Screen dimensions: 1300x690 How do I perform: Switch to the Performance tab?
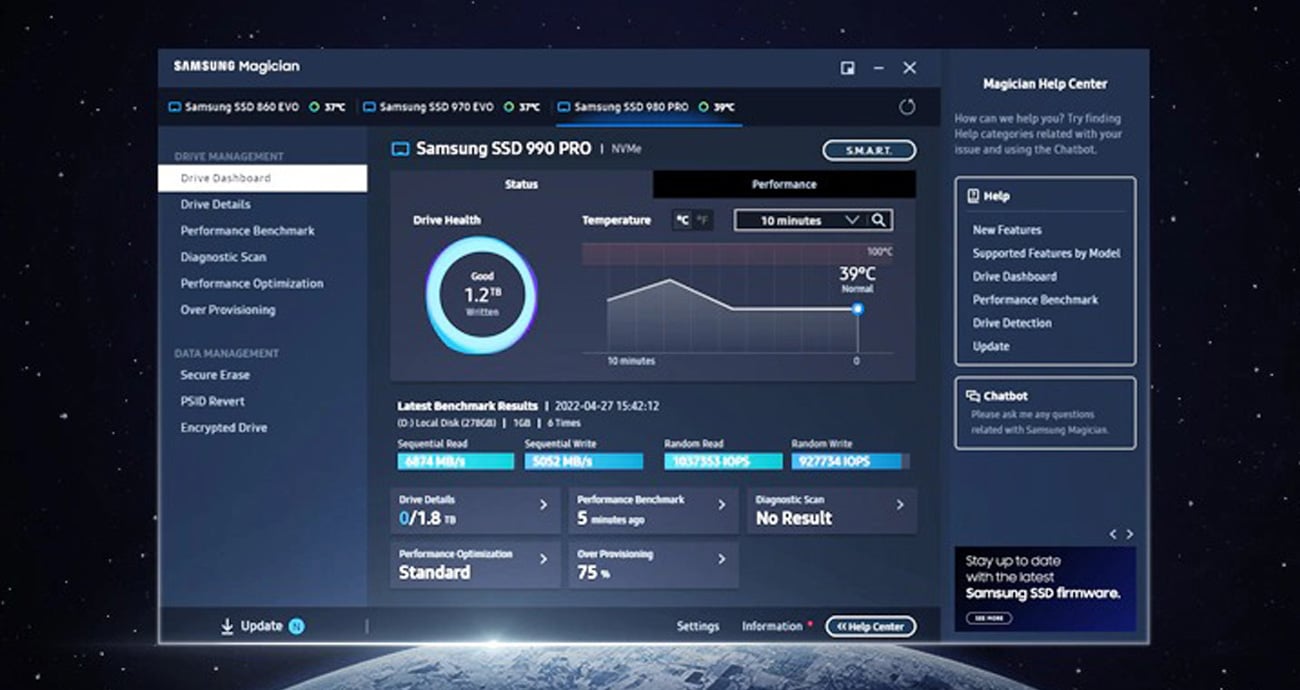[784, 184]
